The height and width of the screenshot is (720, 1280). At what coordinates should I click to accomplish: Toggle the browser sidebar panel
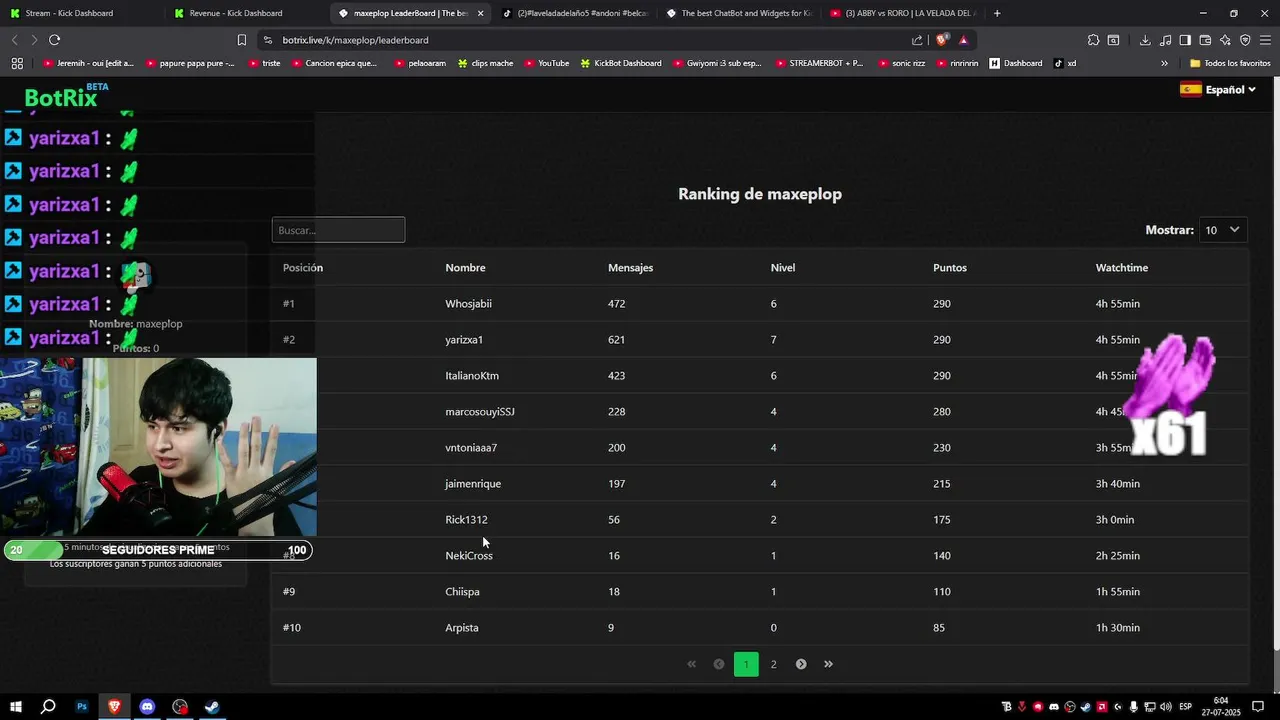tap(1185, 40)
